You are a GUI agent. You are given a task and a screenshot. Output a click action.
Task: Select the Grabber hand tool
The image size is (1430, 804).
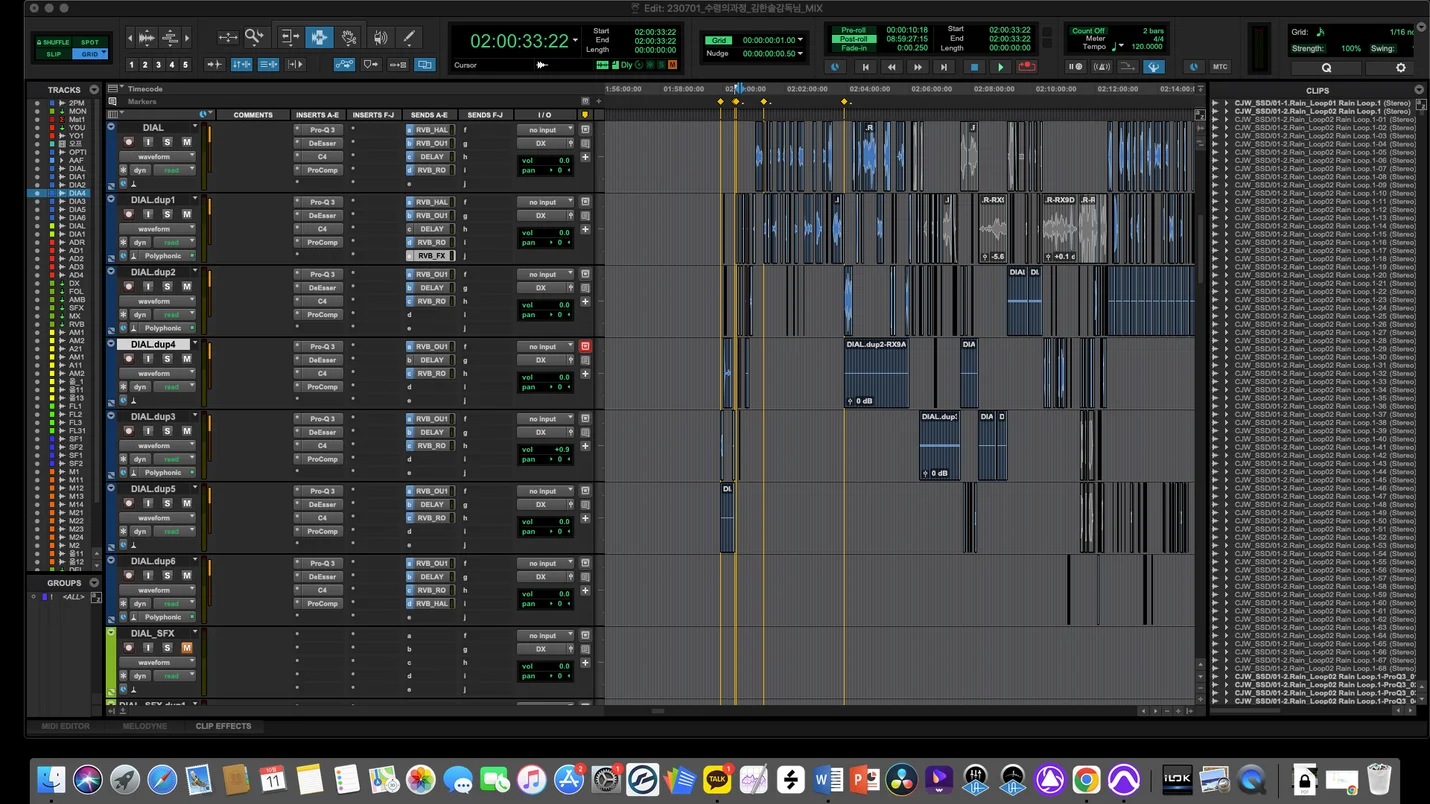coord(349,38)
